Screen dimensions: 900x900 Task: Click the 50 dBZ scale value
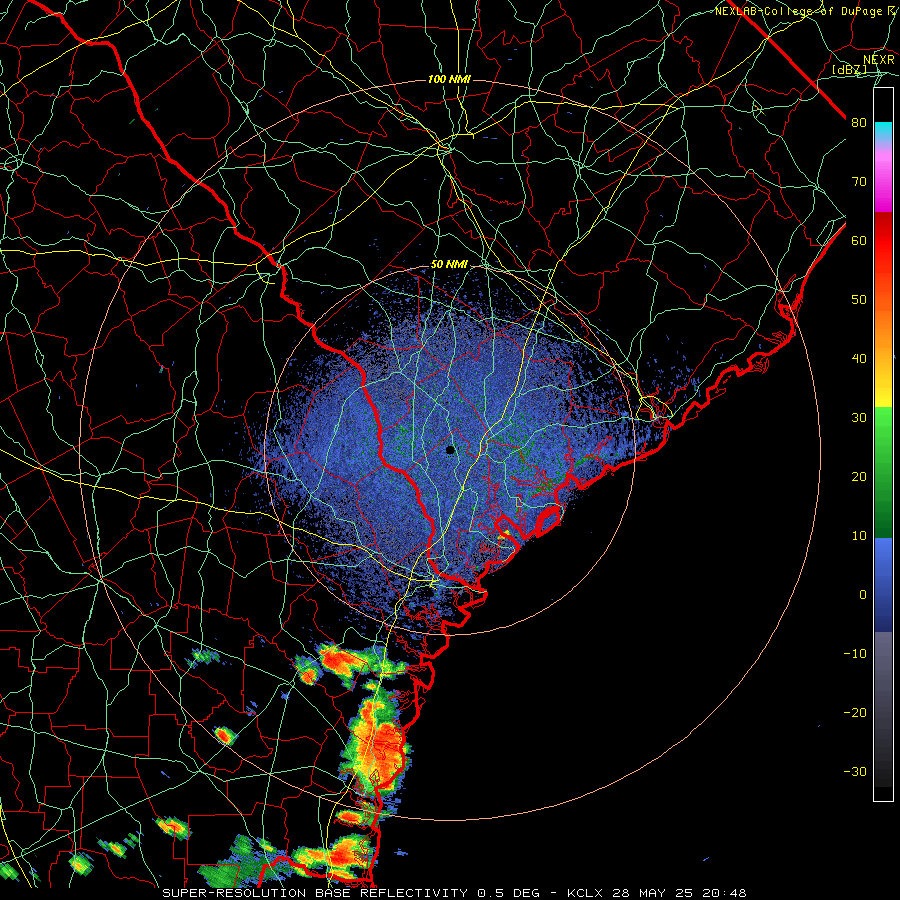tap(859, 300)
